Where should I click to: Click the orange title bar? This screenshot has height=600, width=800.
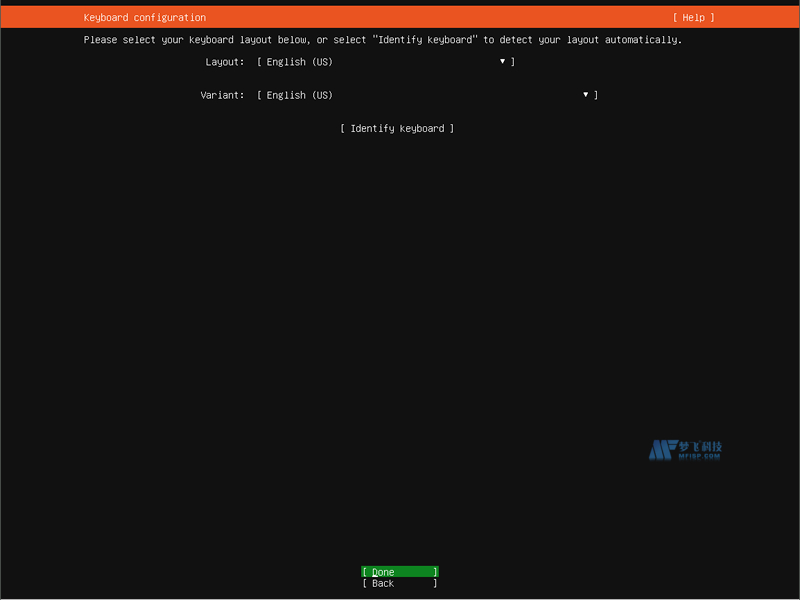(400, 17)
